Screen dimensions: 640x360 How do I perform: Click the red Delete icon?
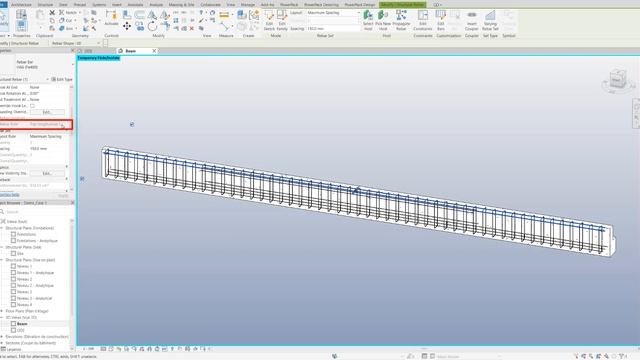tap(191, 29)
